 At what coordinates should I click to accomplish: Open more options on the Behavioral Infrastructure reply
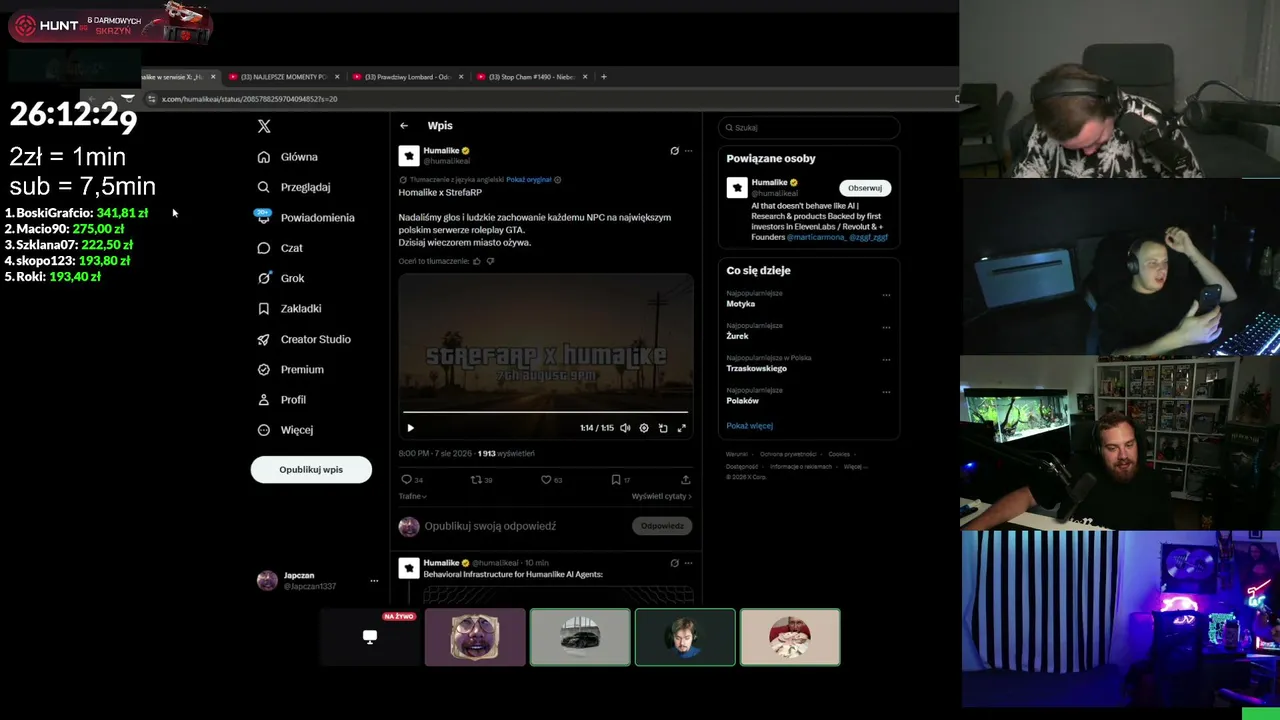tap(688, 563)
